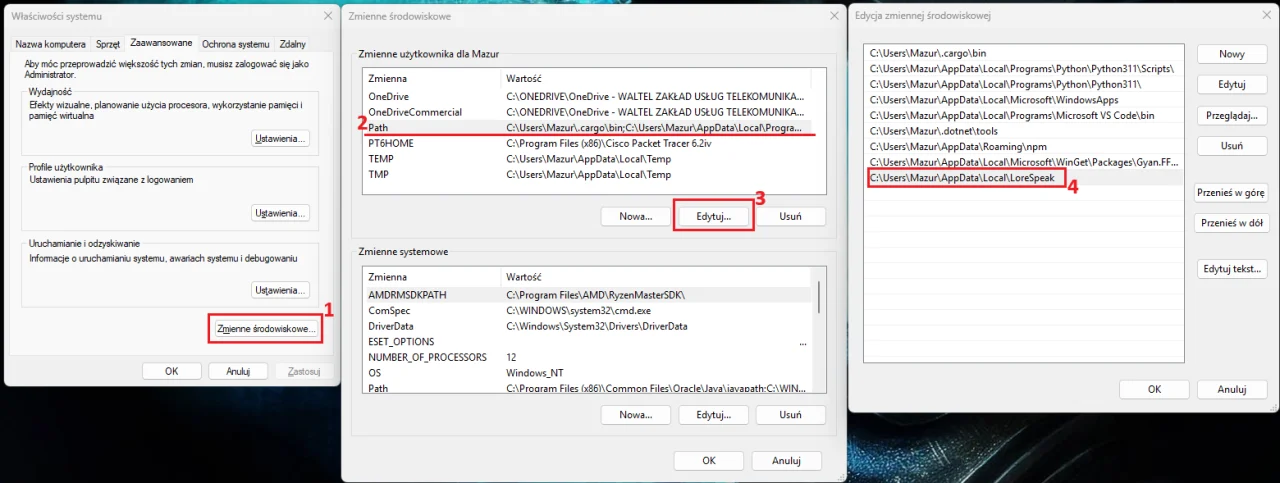Select the WinGet\Packages\Gyan.FF path entry
This screenshot has width=1280, height=483.
(1024, 162)
